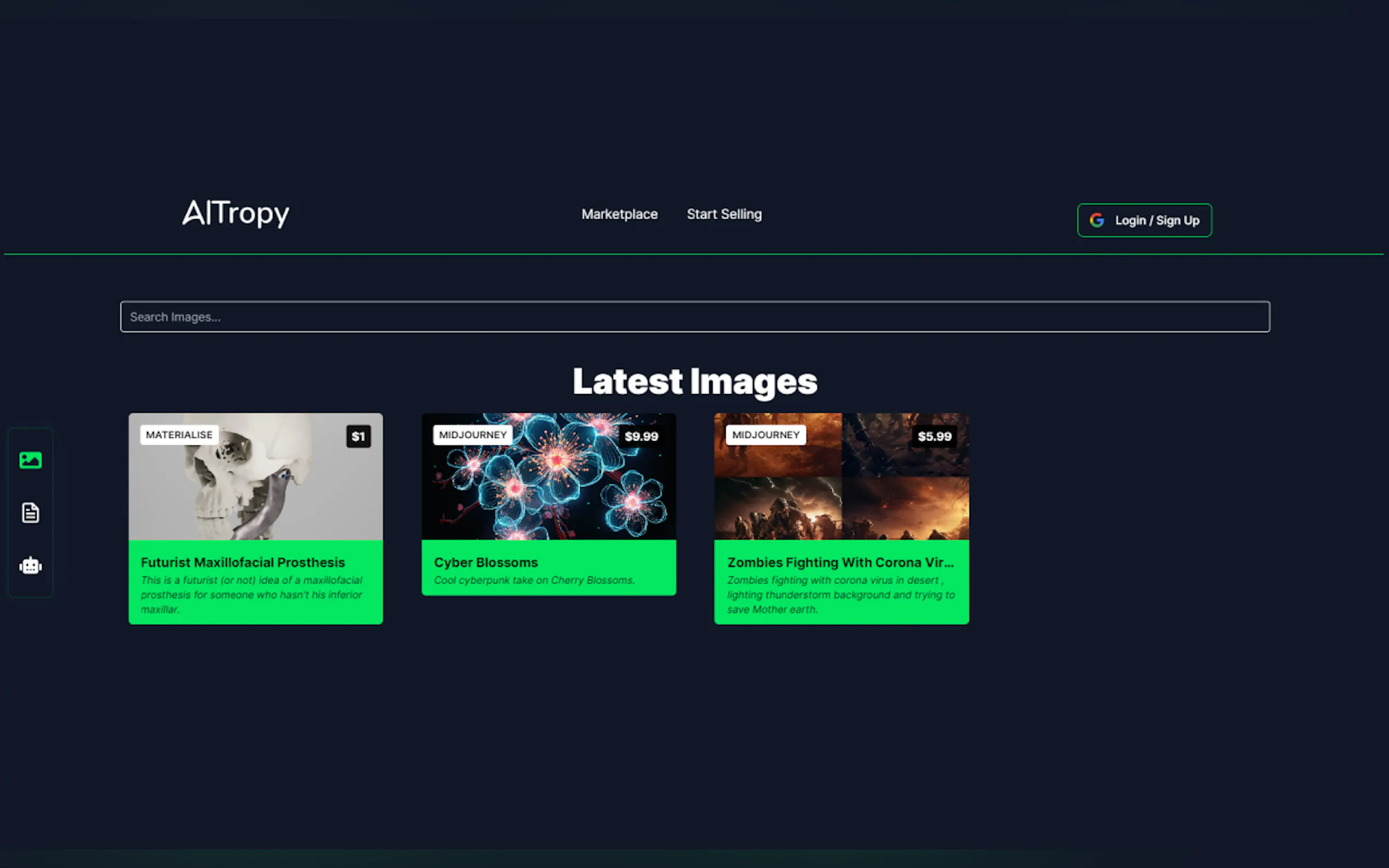1389x868 pixels.
Task: Click the MATERIALISE tag badge
Action: [179, 435]
